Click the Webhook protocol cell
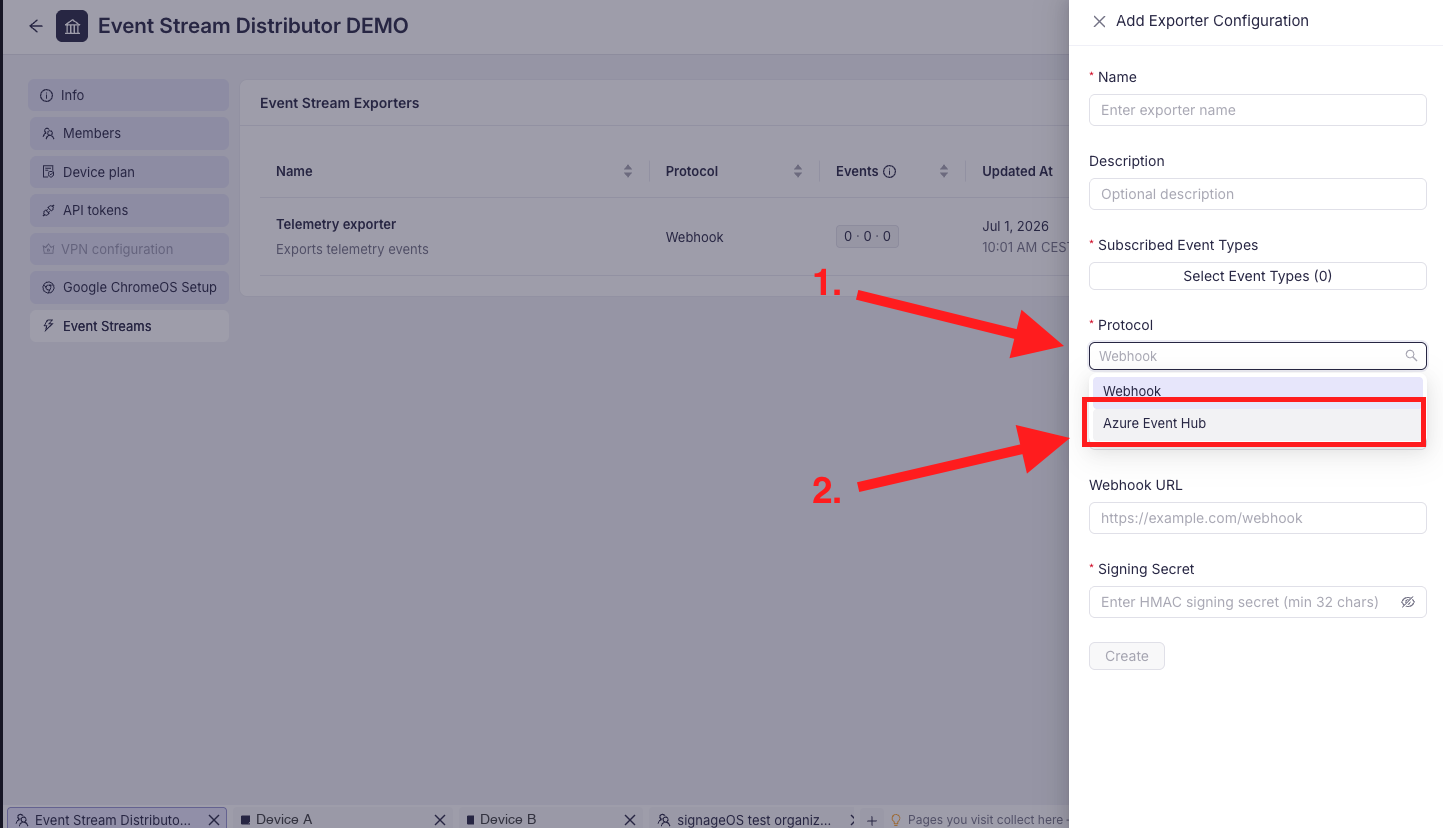1443x828 pixels. (694, 237)
